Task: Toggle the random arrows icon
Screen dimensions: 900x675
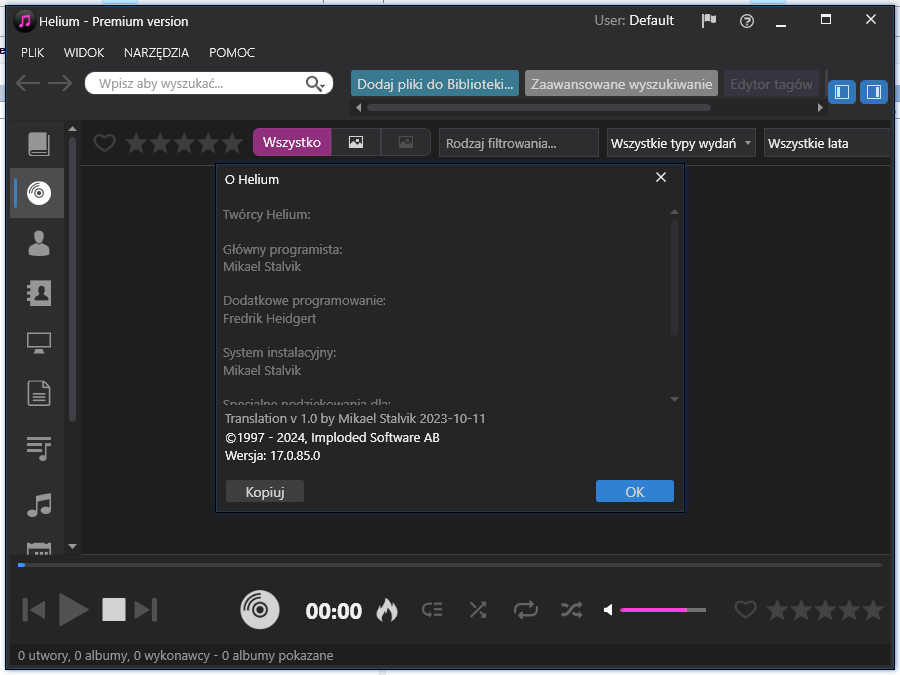Action: [572, 610]
